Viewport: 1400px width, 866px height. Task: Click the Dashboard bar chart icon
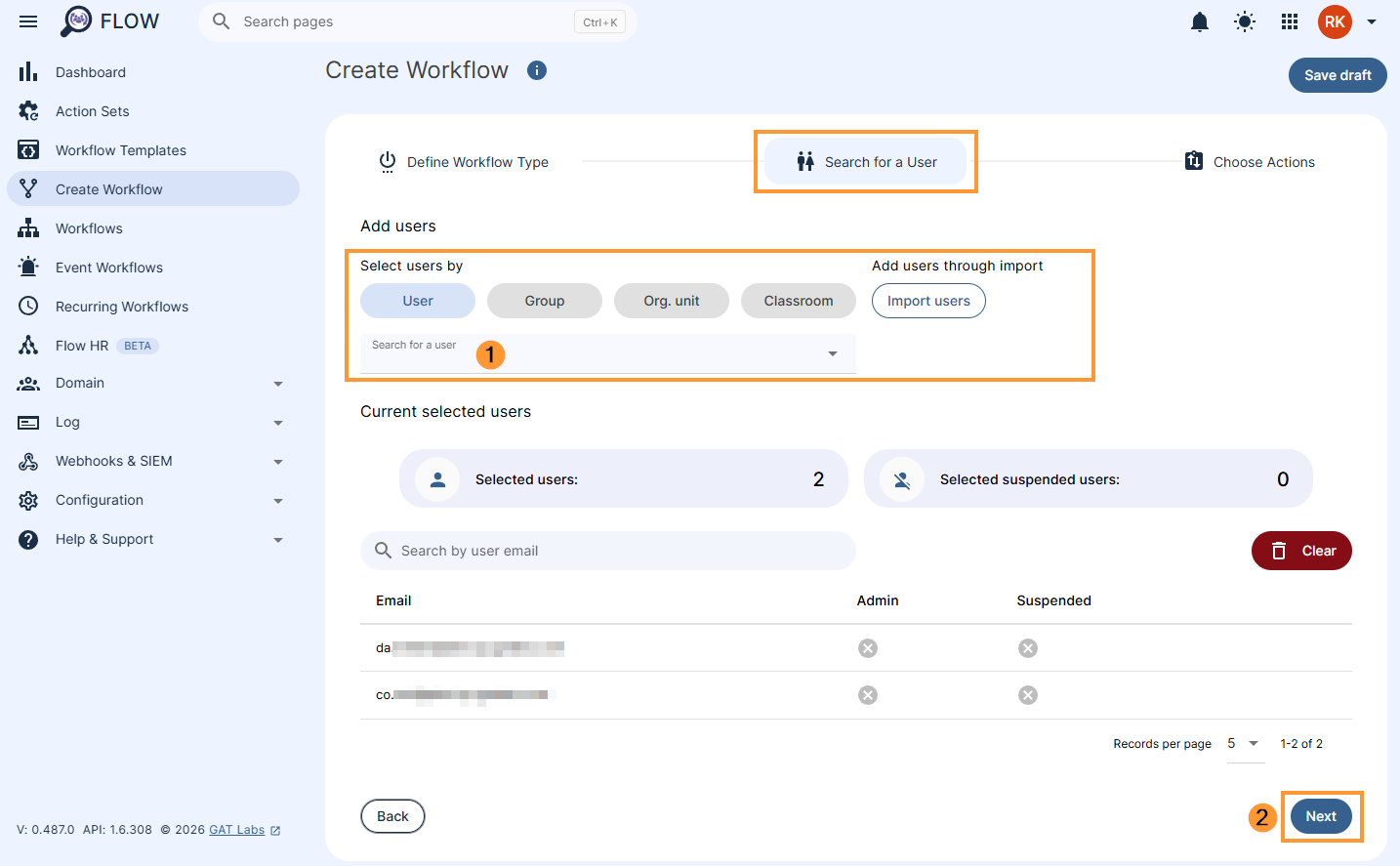(x=28, y=72)
